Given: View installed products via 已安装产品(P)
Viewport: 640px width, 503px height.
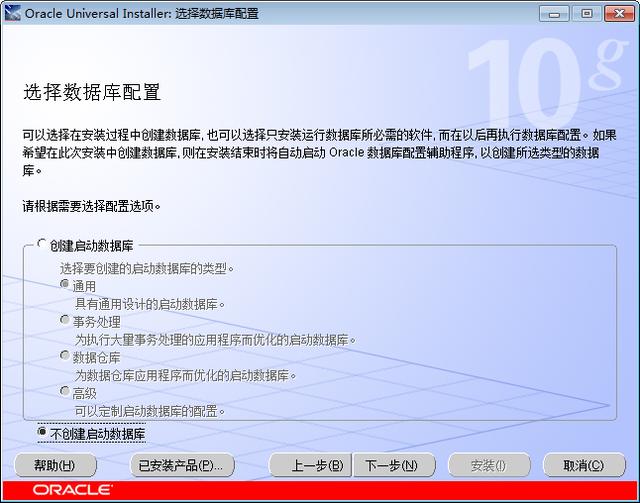Looking at the screenshot, I should coord(182,465).
